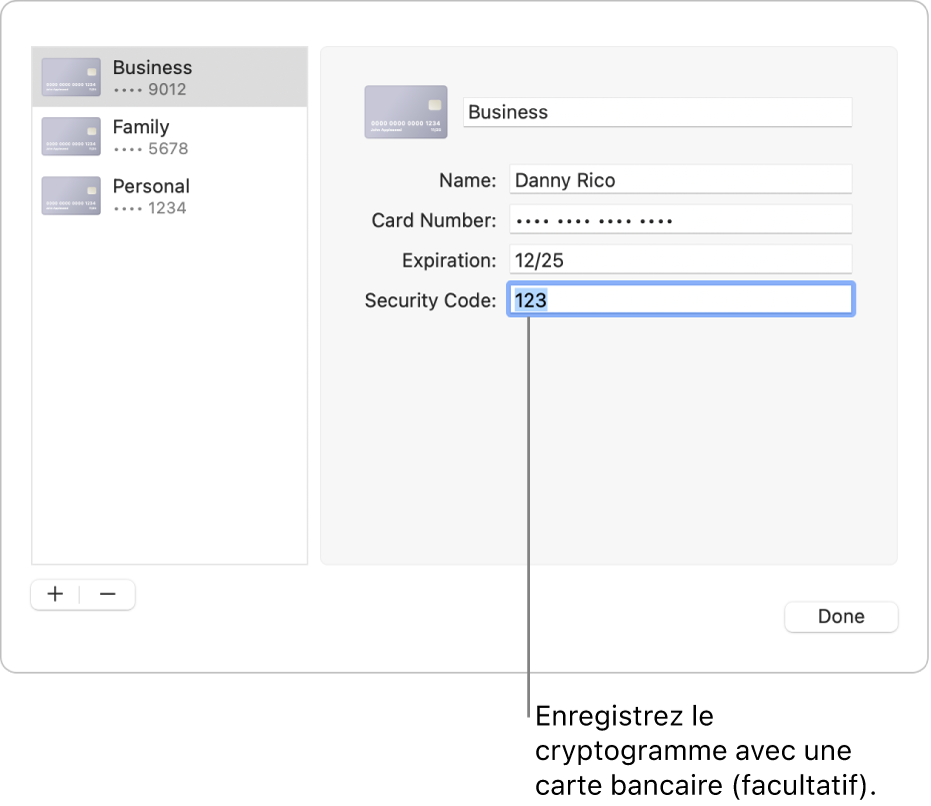Click the card name field showing Business
This screenshot has width=931, height=806.
(657, 112)
